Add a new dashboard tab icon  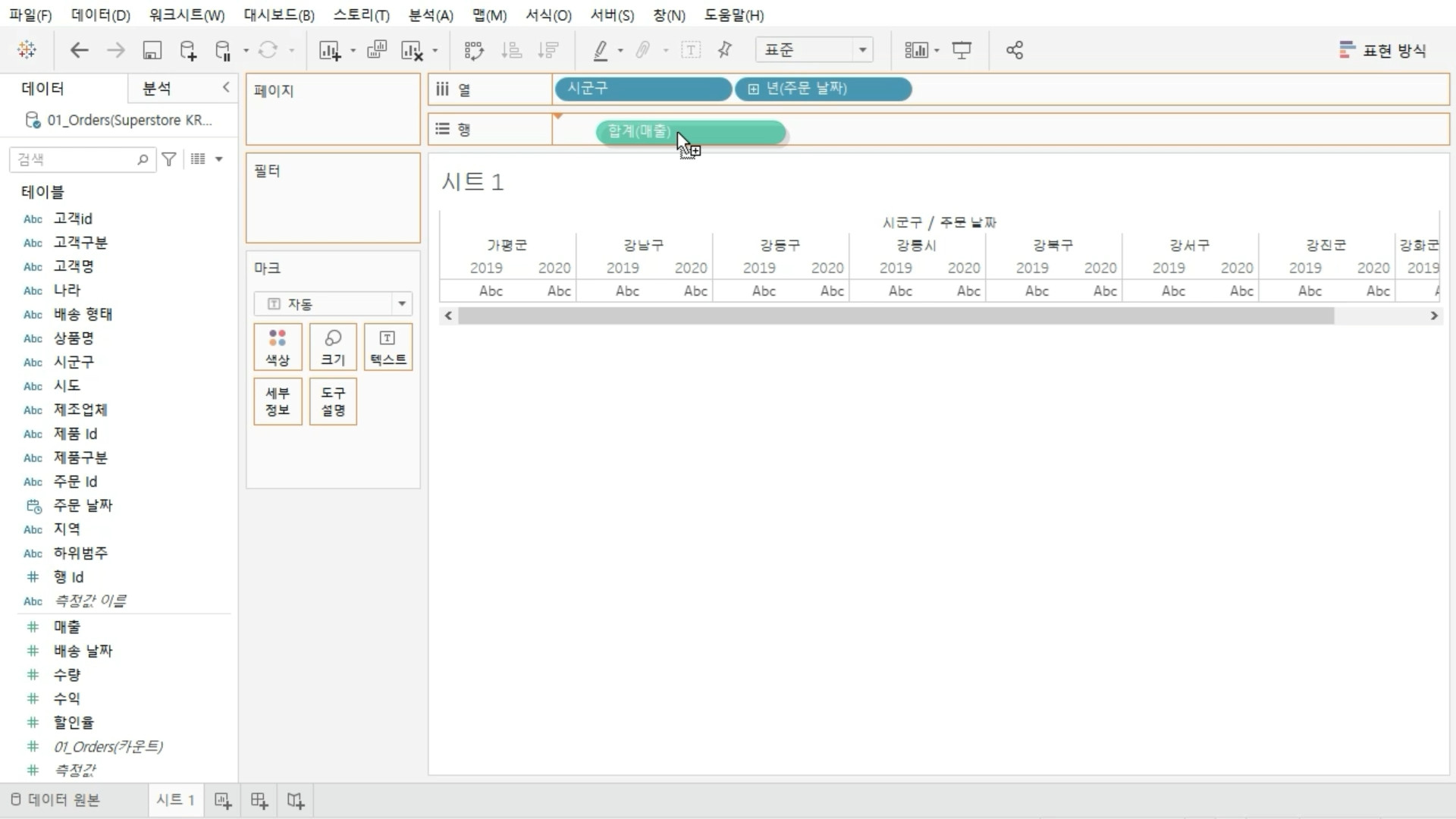point(259,801)
